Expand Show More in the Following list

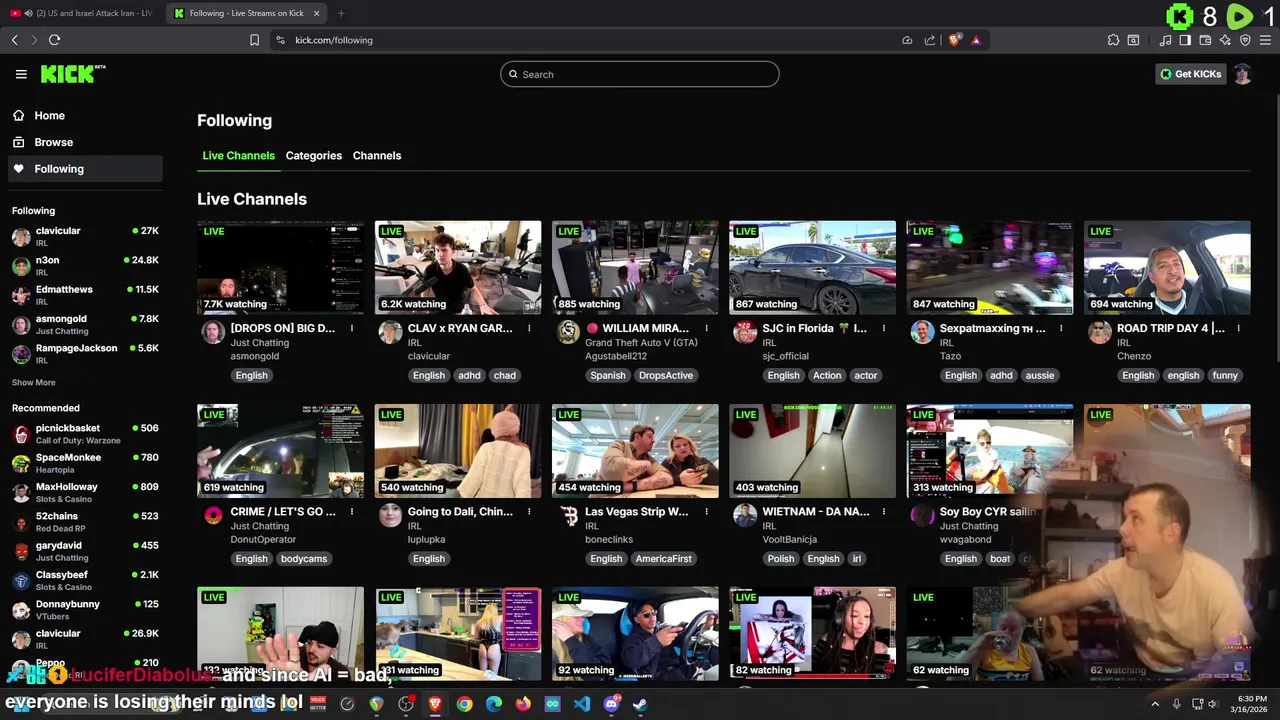(33, 382)
